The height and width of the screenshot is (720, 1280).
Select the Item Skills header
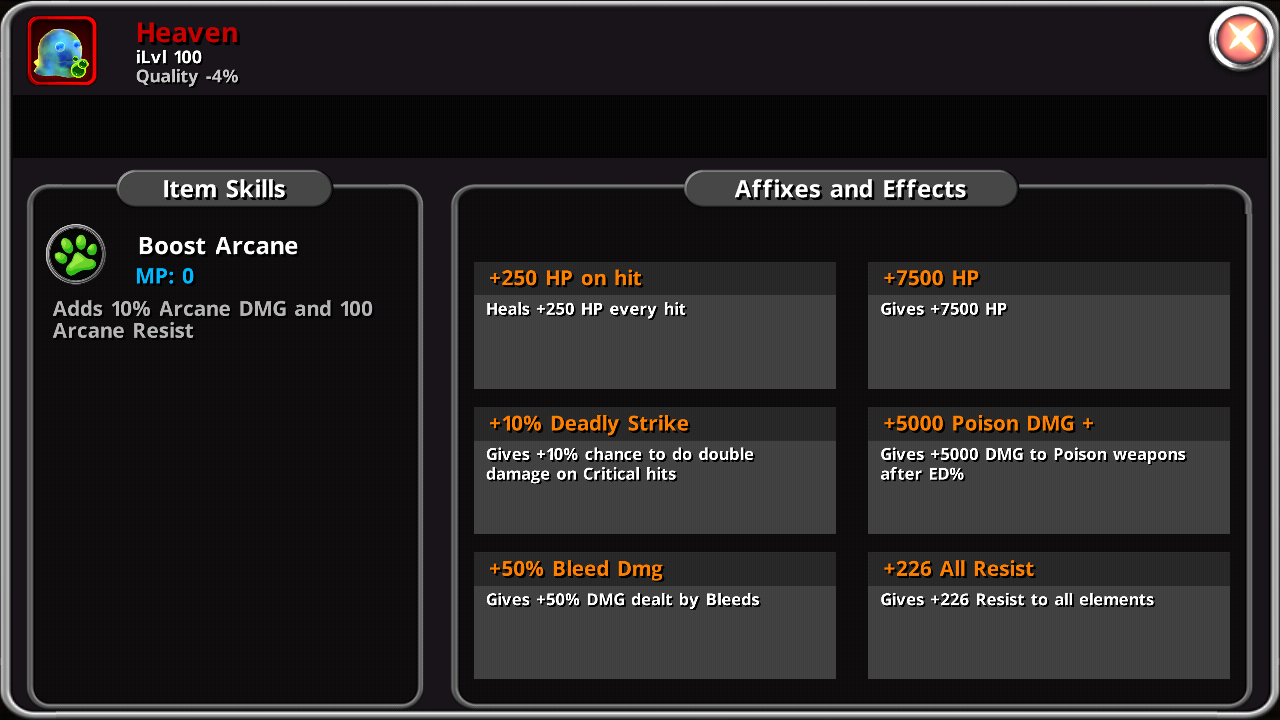pos(224,189)
